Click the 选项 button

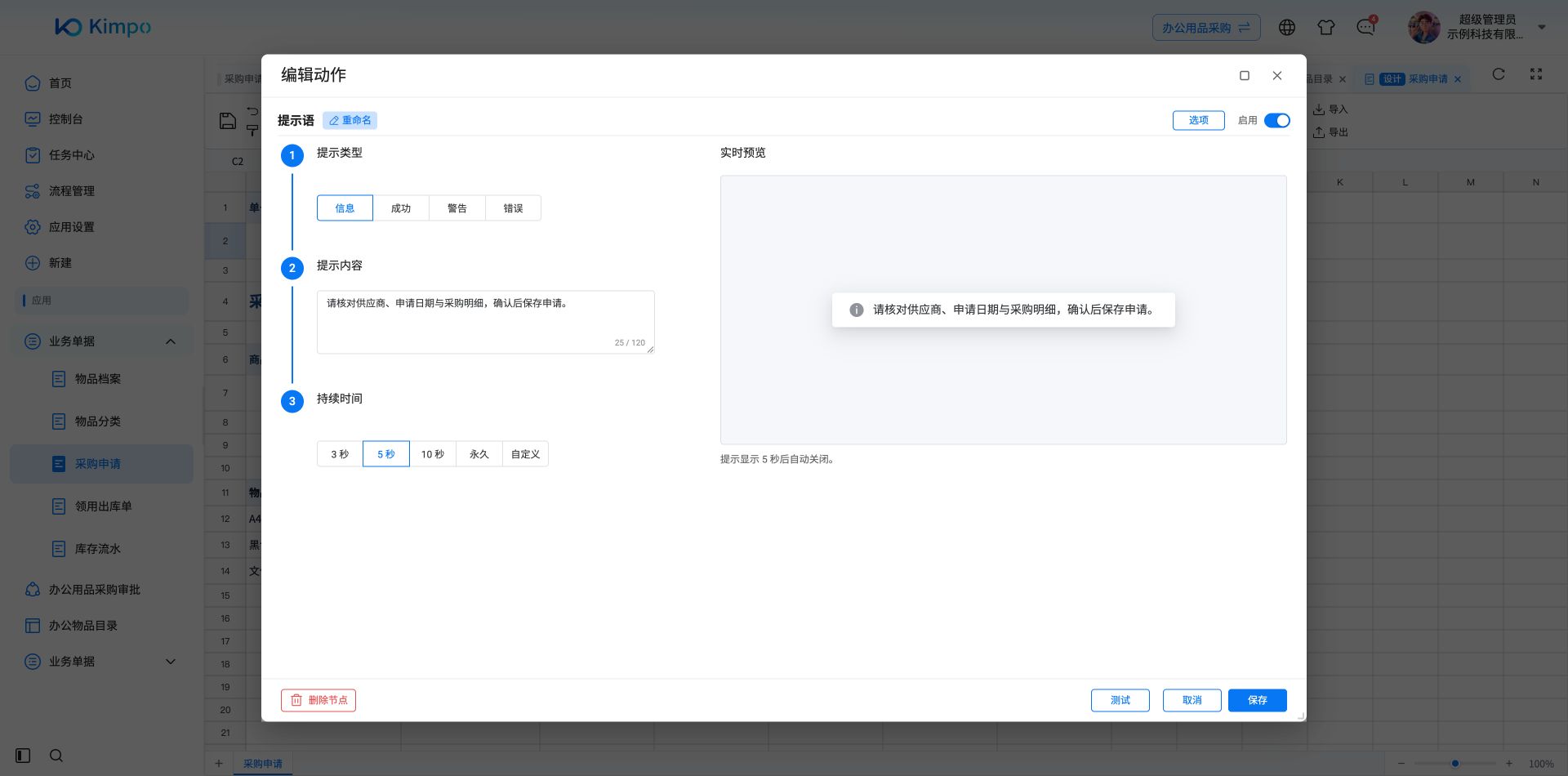point(1198,120)
